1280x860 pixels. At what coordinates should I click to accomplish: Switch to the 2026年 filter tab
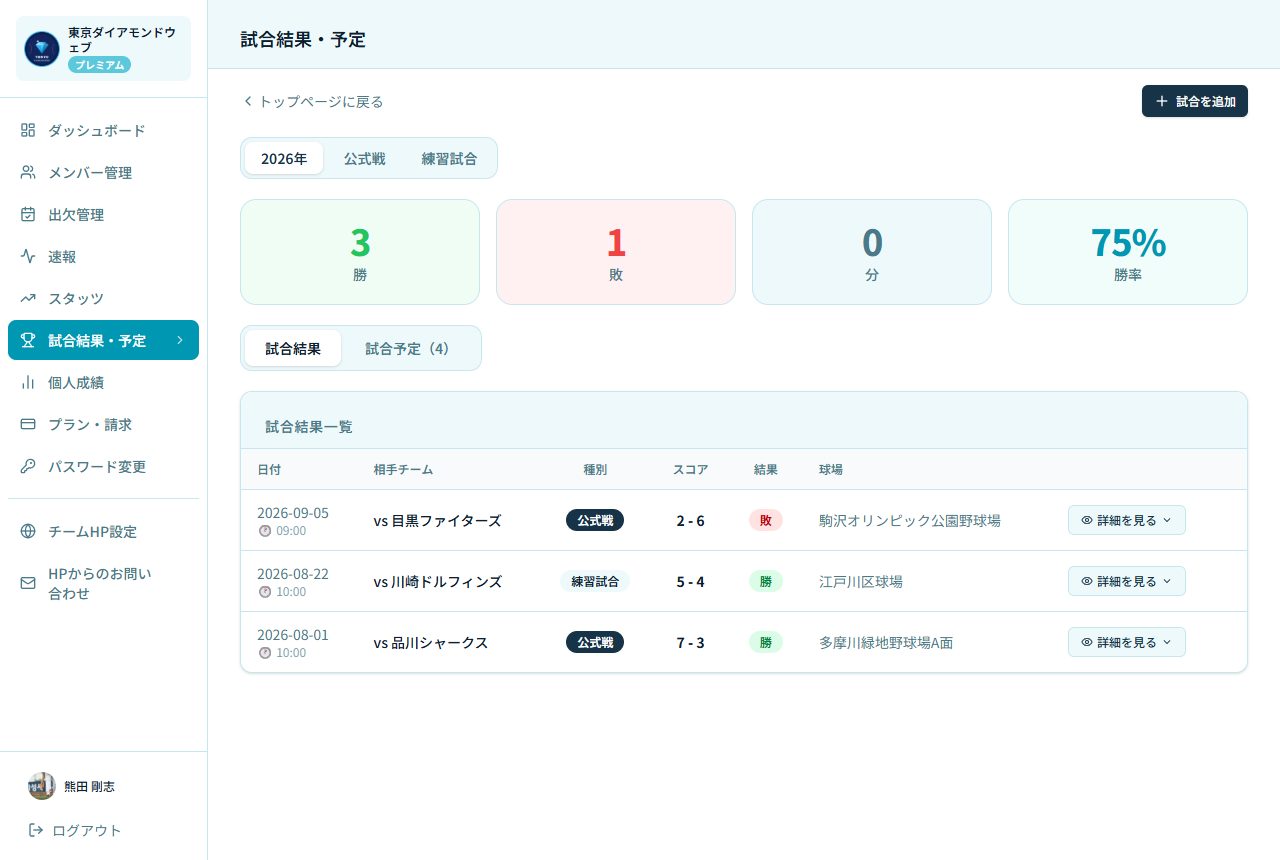coord(284,158)
